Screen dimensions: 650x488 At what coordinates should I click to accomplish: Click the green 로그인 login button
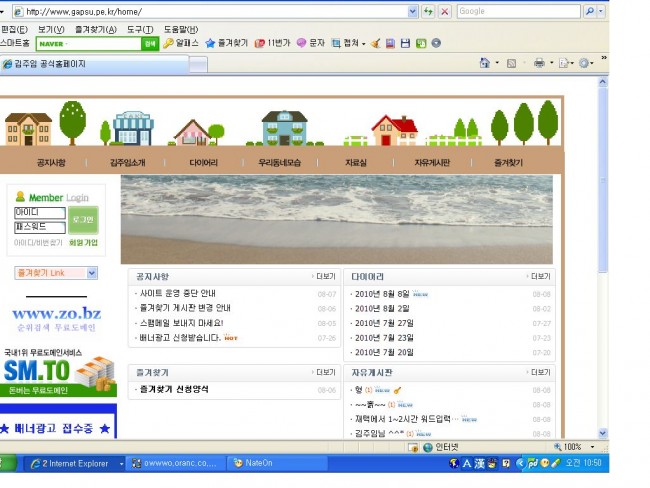click(82, 219)
